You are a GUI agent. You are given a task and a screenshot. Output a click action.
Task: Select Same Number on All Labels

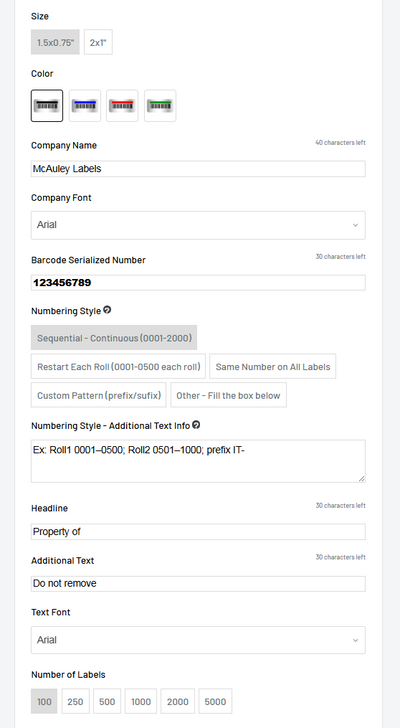[273, 366]
